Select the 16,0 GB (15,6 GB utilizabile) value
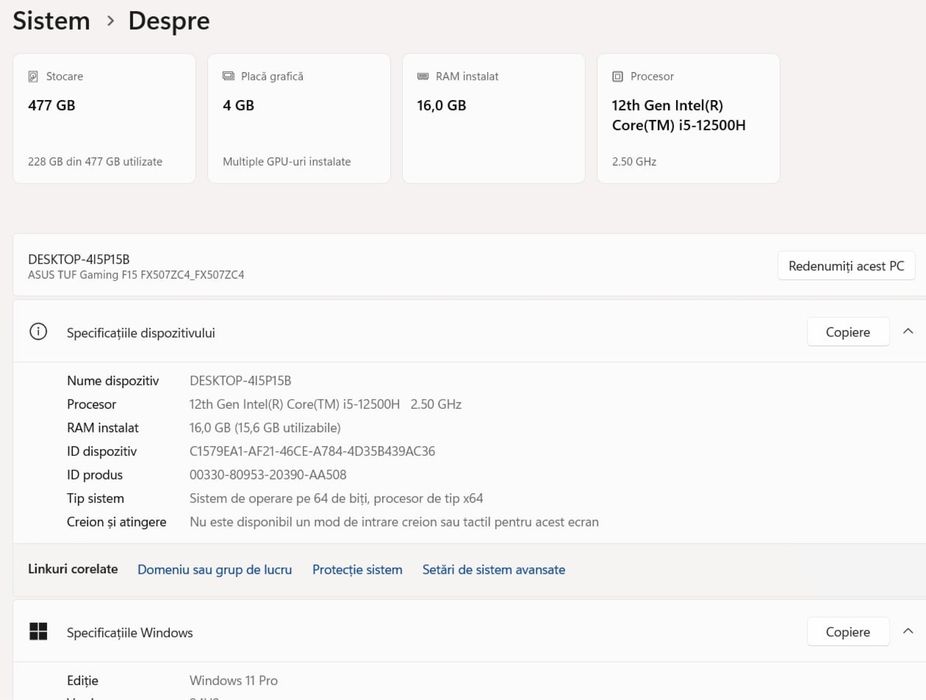926x700 pixels. tap(265, 428)
